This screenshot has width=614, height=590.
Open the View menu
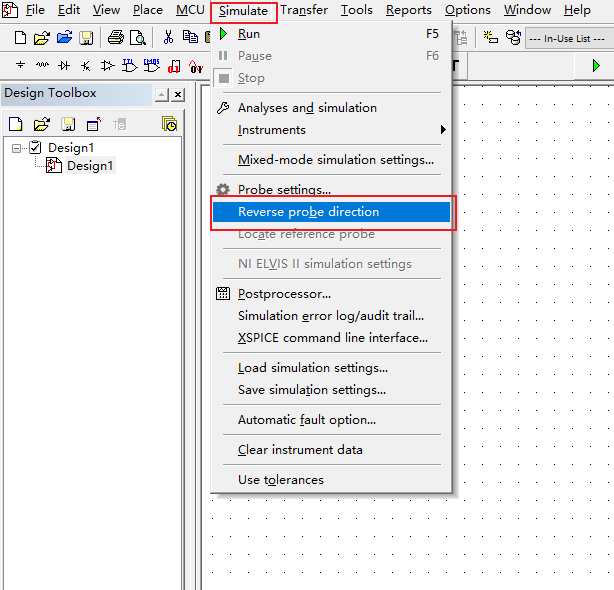coord(106,10)
